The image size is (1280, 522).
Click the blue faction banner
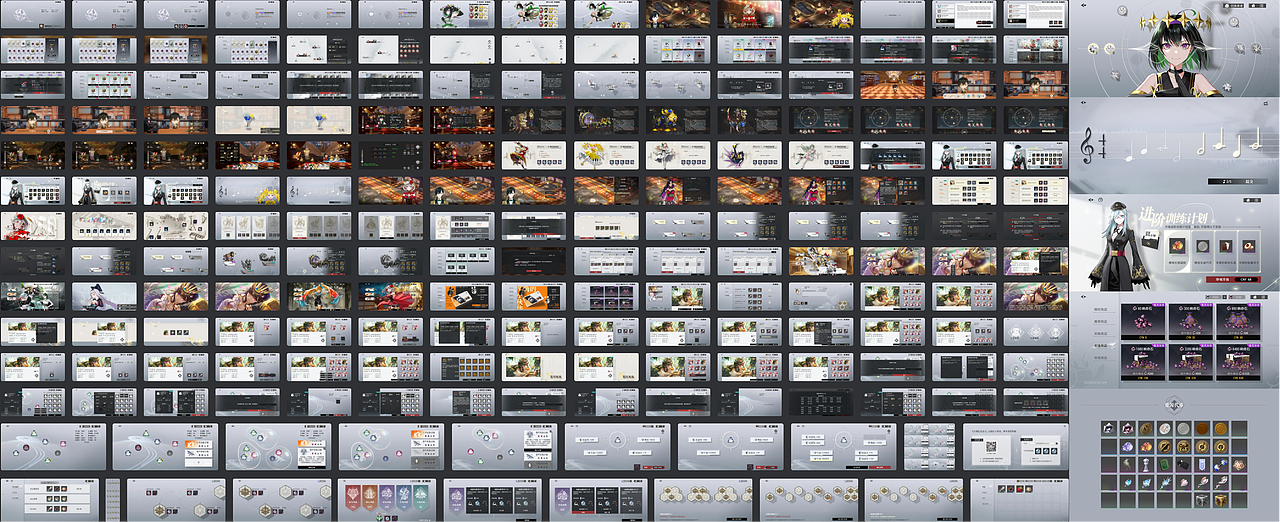(404, 497)
